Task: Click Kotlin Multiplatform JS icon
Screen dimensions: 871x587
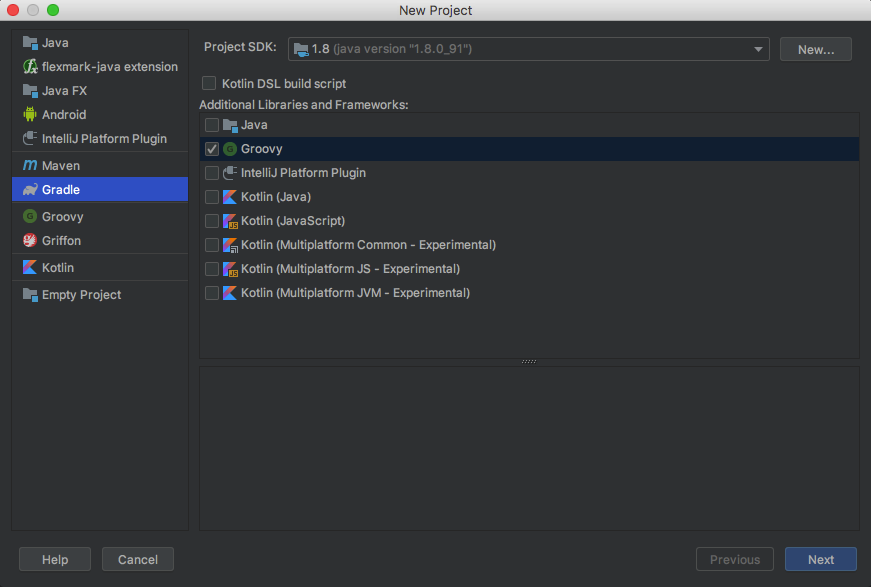Action: pyautogui.click(x=230, y=269)
